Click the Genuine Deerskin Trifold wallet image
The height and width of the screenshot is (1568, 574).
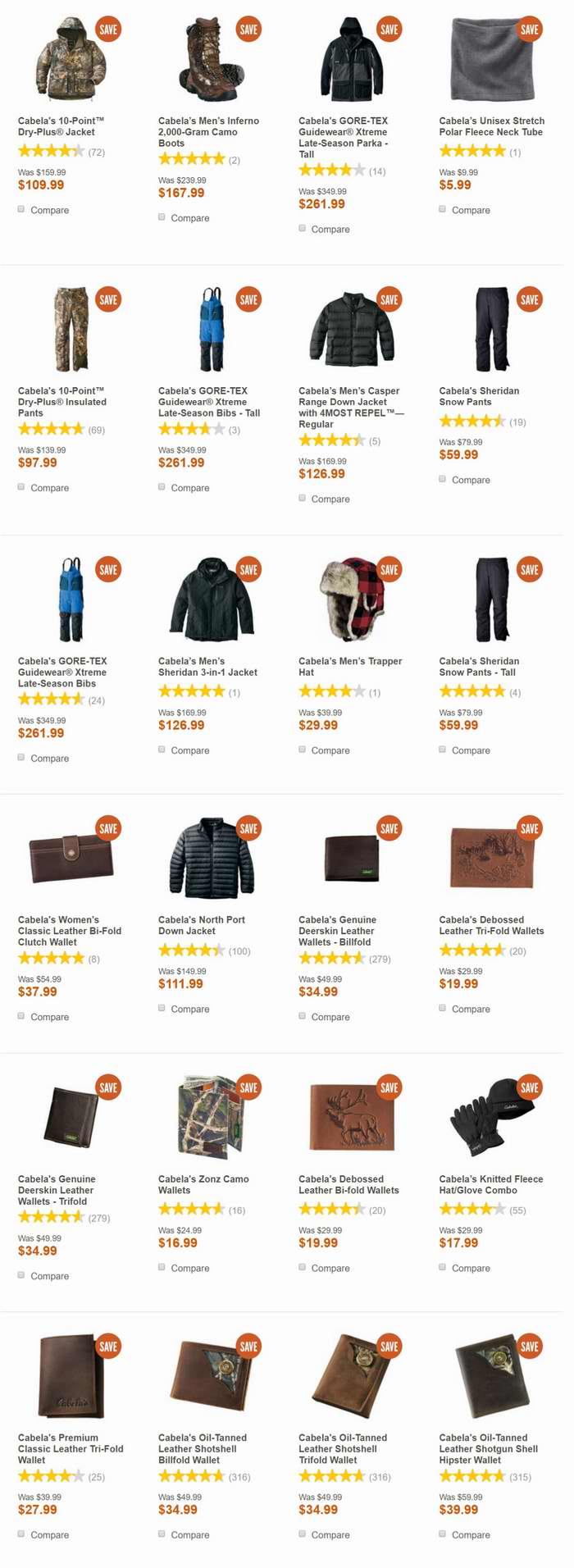click(71, 1117)
